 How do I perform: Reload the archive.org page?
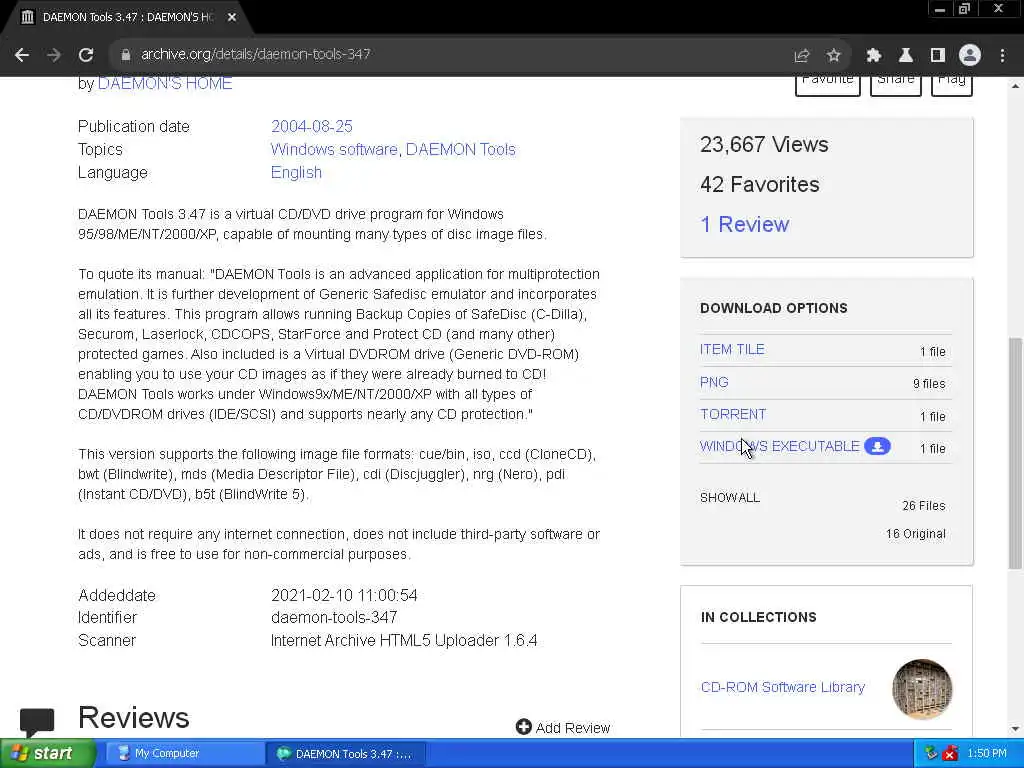tap(86, 55)
